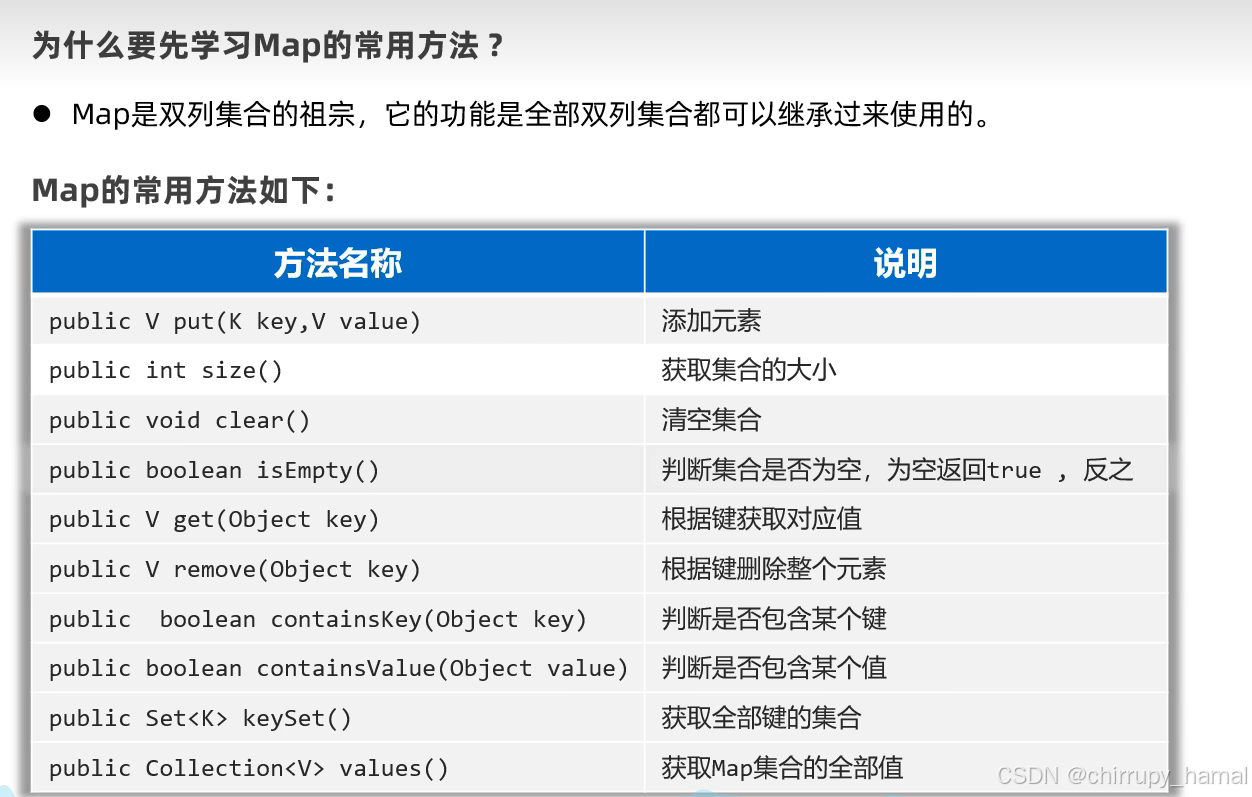Select cell public V remove(Object key)
Screen dimensions: 1252x797
click(338, 569)
